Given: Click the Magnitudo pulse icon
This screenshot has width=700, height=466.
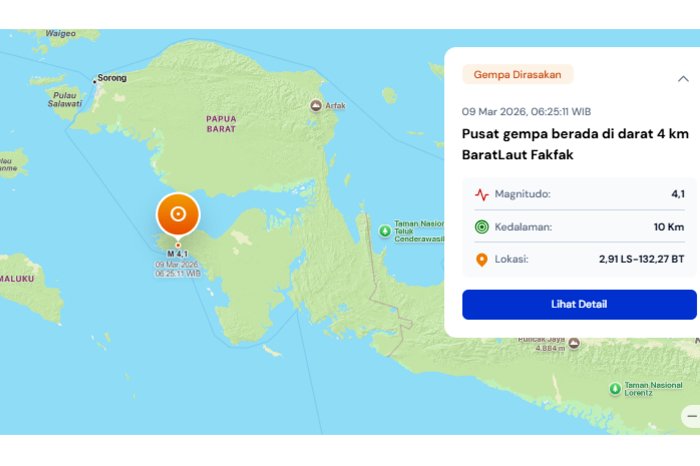Looking at the screenshot, I should click(x=482, y=195).
